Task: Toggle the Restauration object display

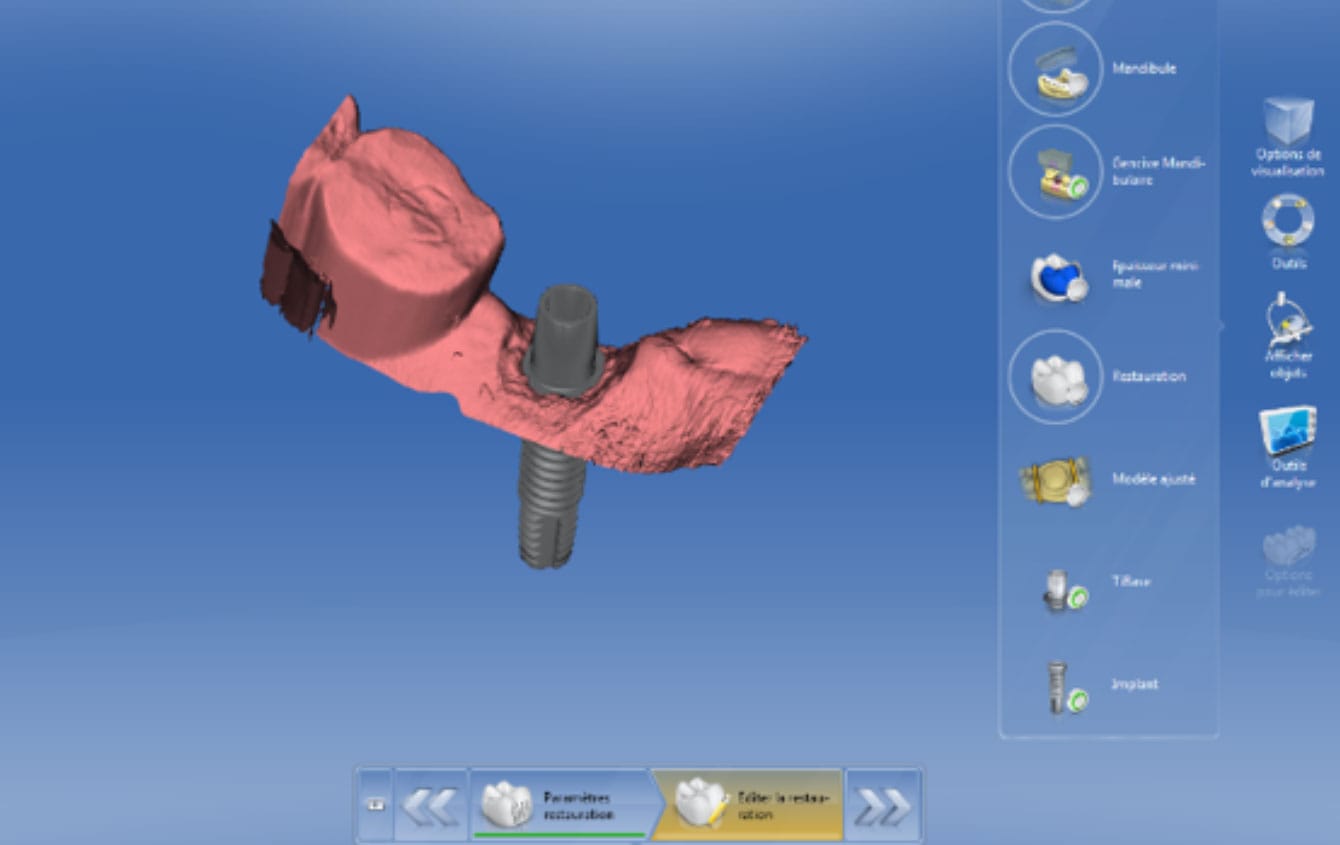Action: pos(1055,377)
